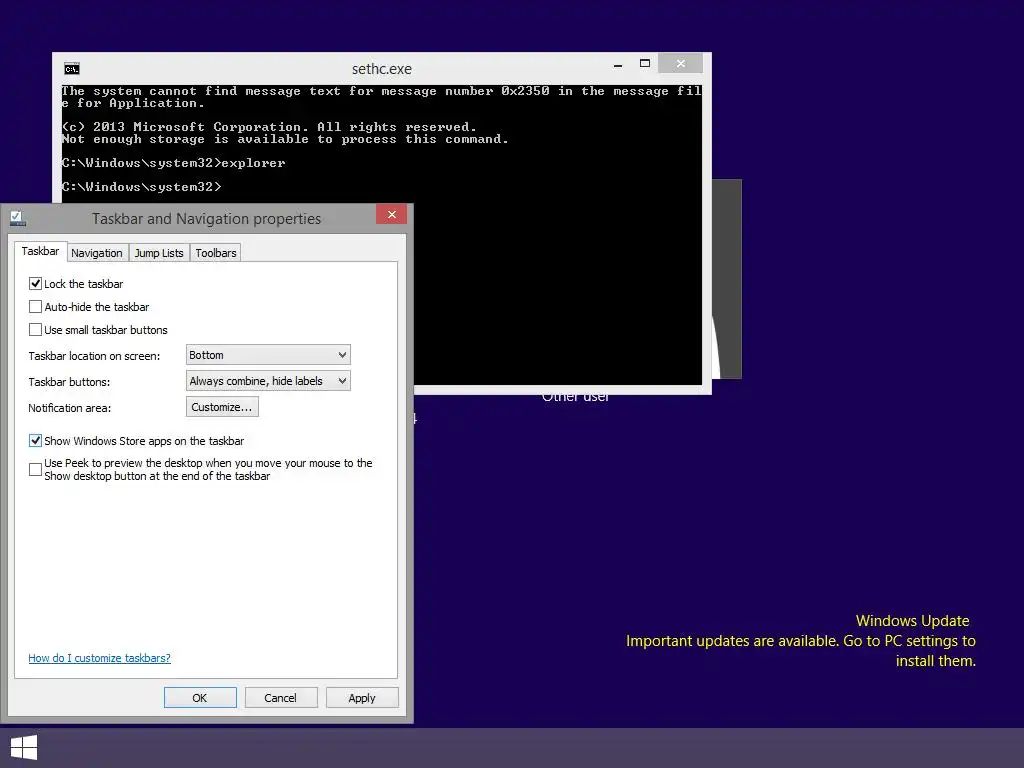Select the Taskbar tab
Image resolution: width=1024 pixels, height=768 pixels.
tap(40, 251)
